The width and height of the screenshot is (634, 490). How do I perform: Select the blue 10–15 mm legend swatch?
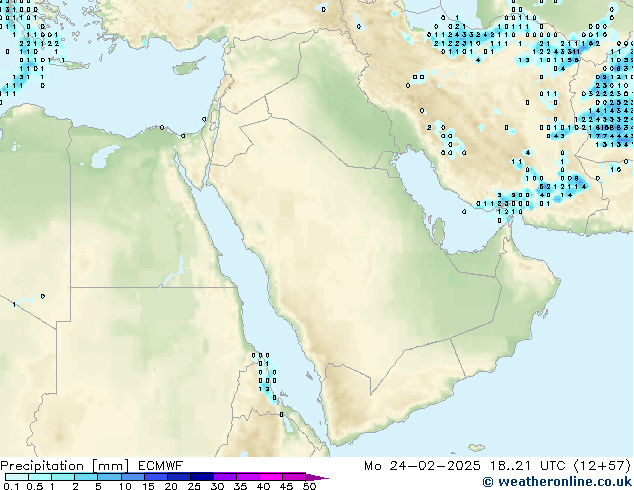(x=134, y=477)
